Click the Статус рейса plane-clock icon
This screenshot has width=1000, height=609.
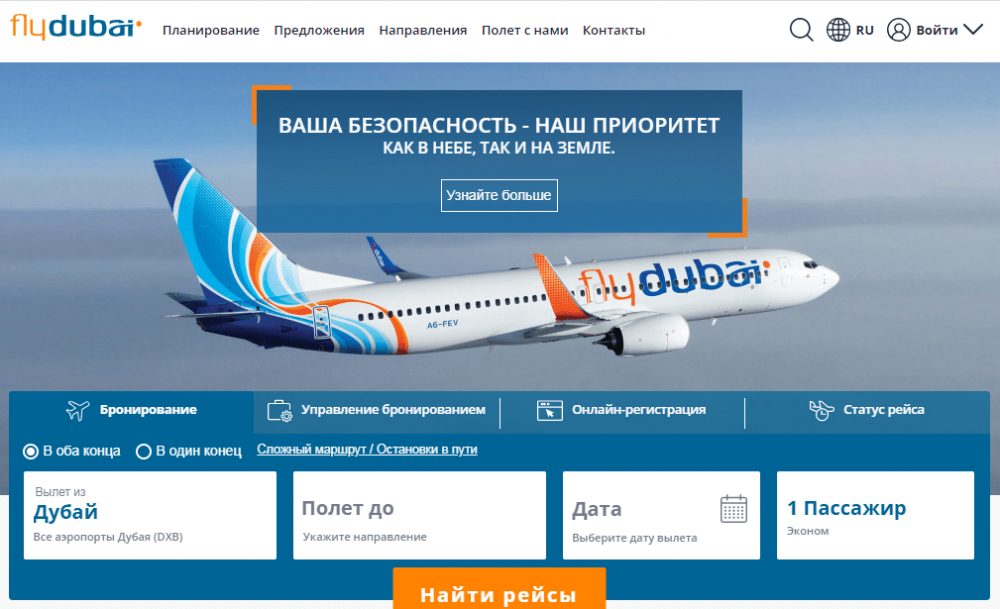pyautogui.click(x=821, y=410)
